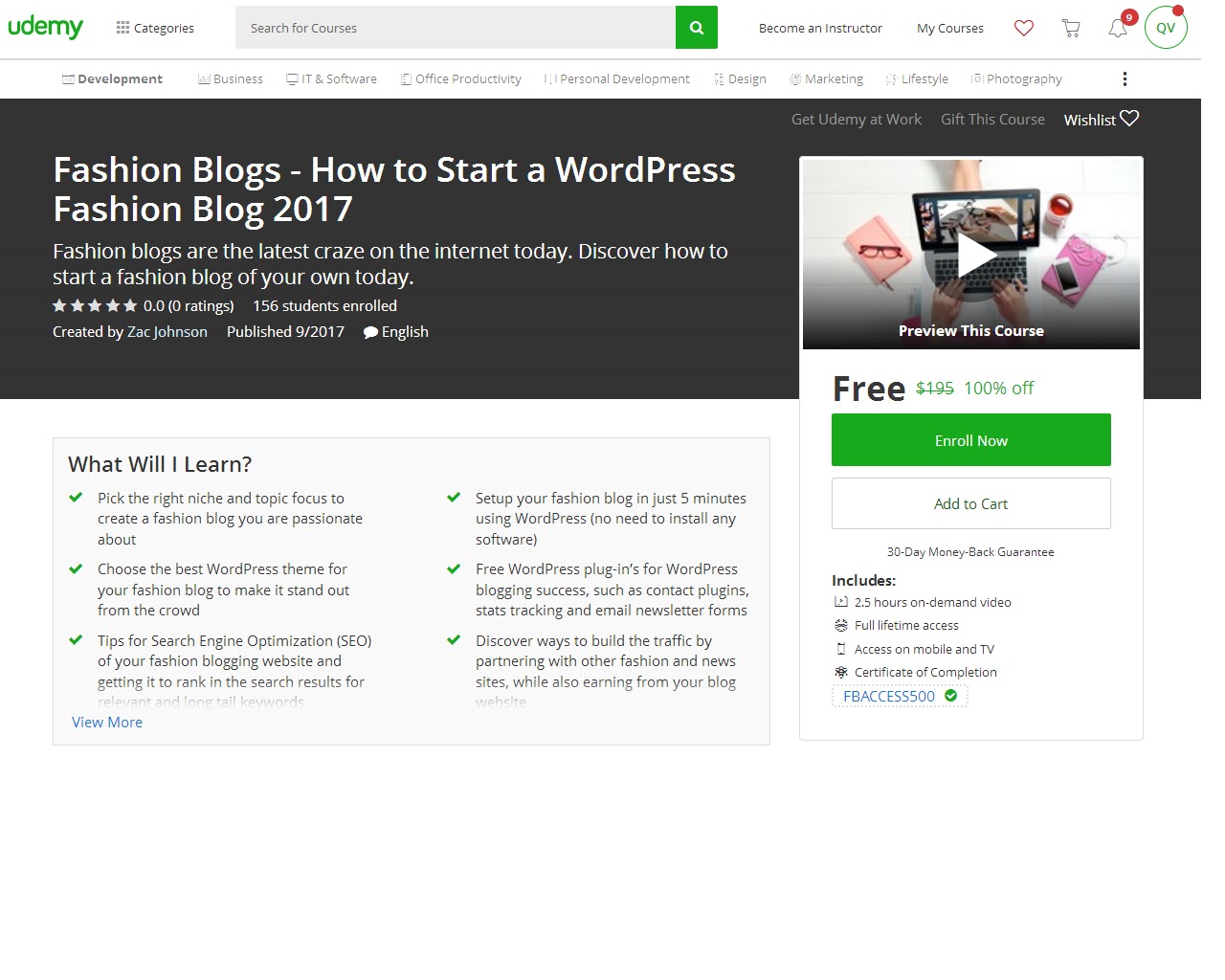Viewport: 1225px width, 980px height.
Task: Click checkmark beside 'Discover ways to build the traffic'
Action: pos(454,640)
